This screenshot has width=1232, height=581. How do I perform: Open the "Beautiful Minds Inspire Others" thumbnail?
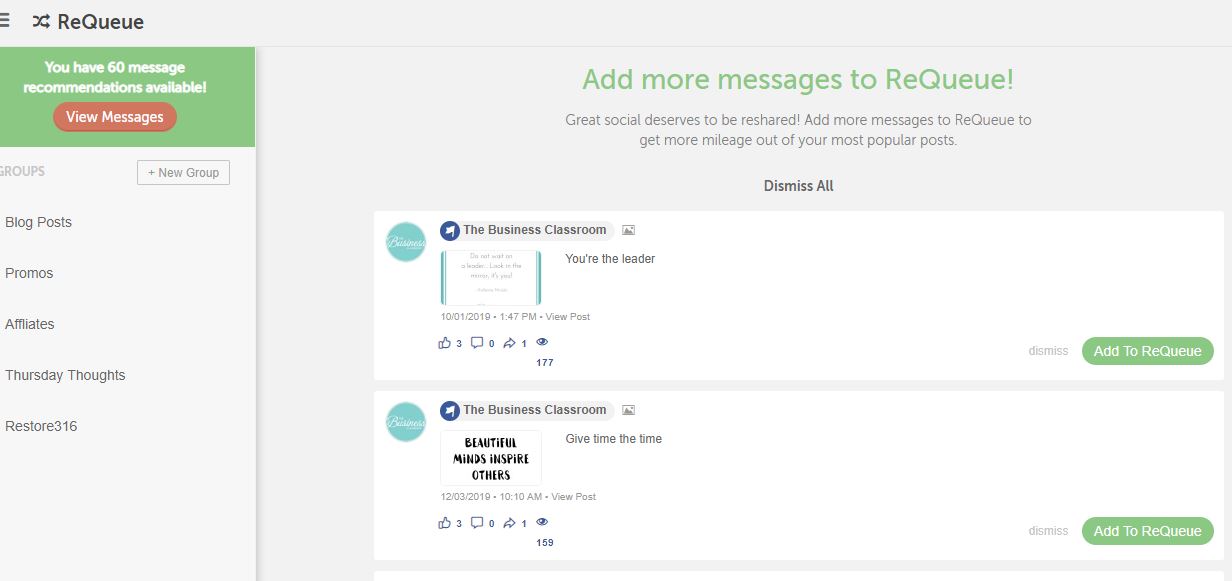pos(491,458)
